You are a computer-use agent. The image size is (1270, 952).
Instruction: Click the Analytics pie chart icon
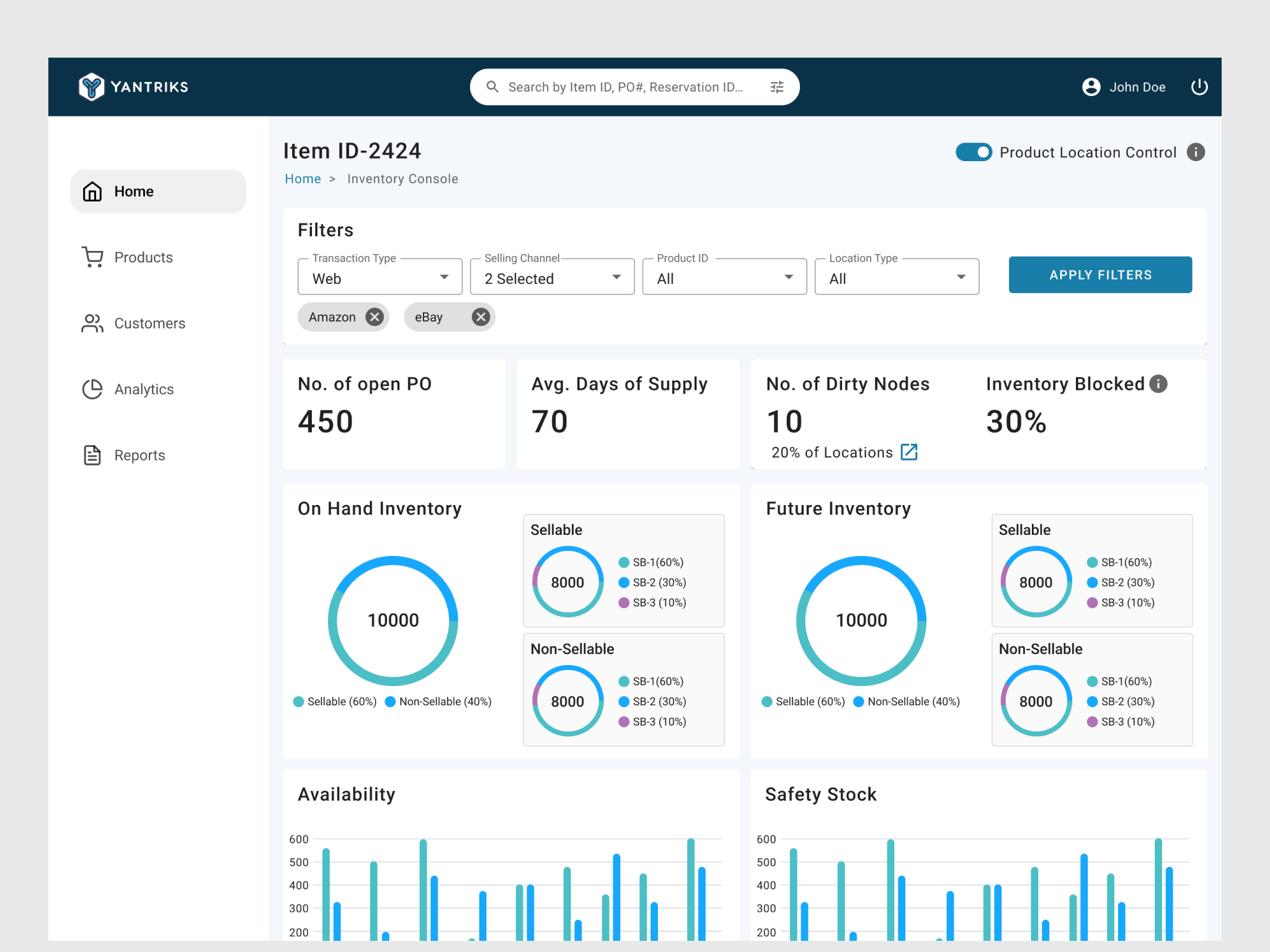(92, 389)
